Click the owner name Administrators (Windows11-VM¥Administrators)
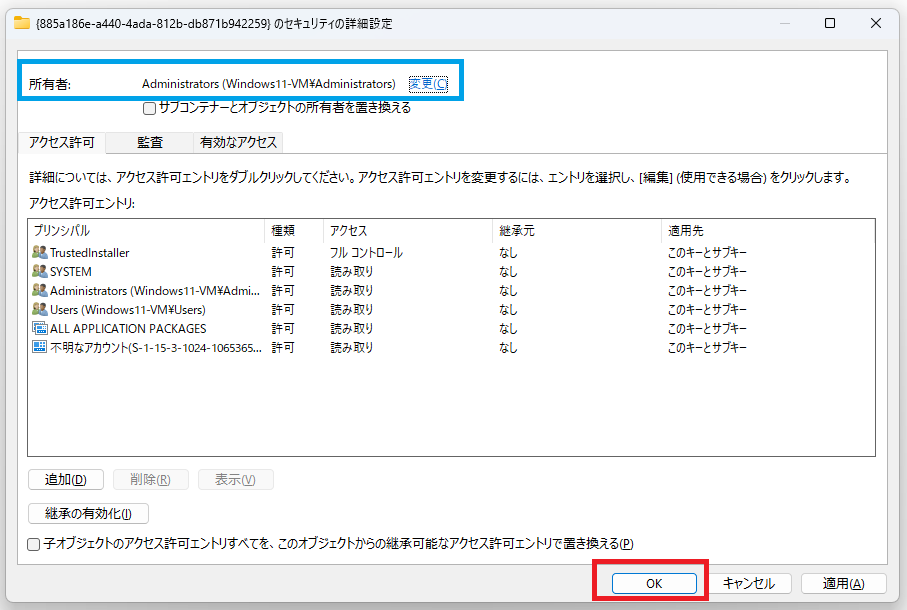The image size is (907, 610). [x=269, y=84]
